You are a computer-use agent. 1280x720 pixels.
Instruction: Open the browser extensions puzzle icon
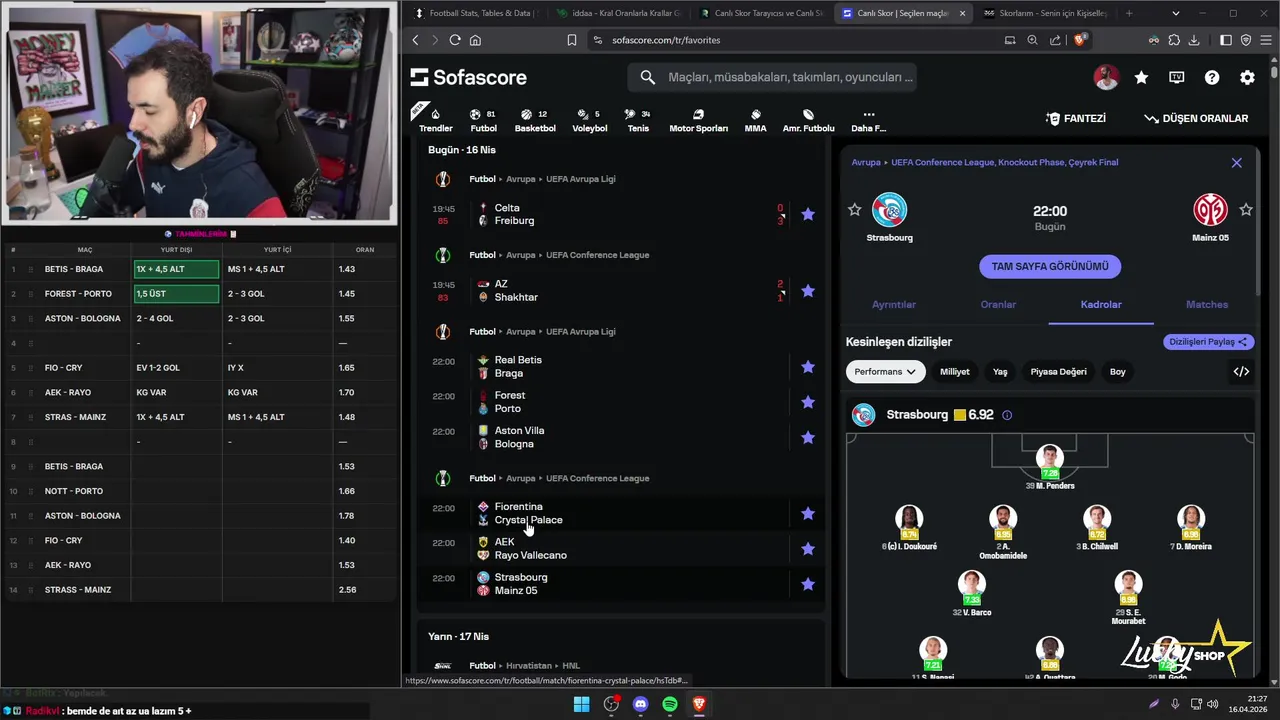1174,40
